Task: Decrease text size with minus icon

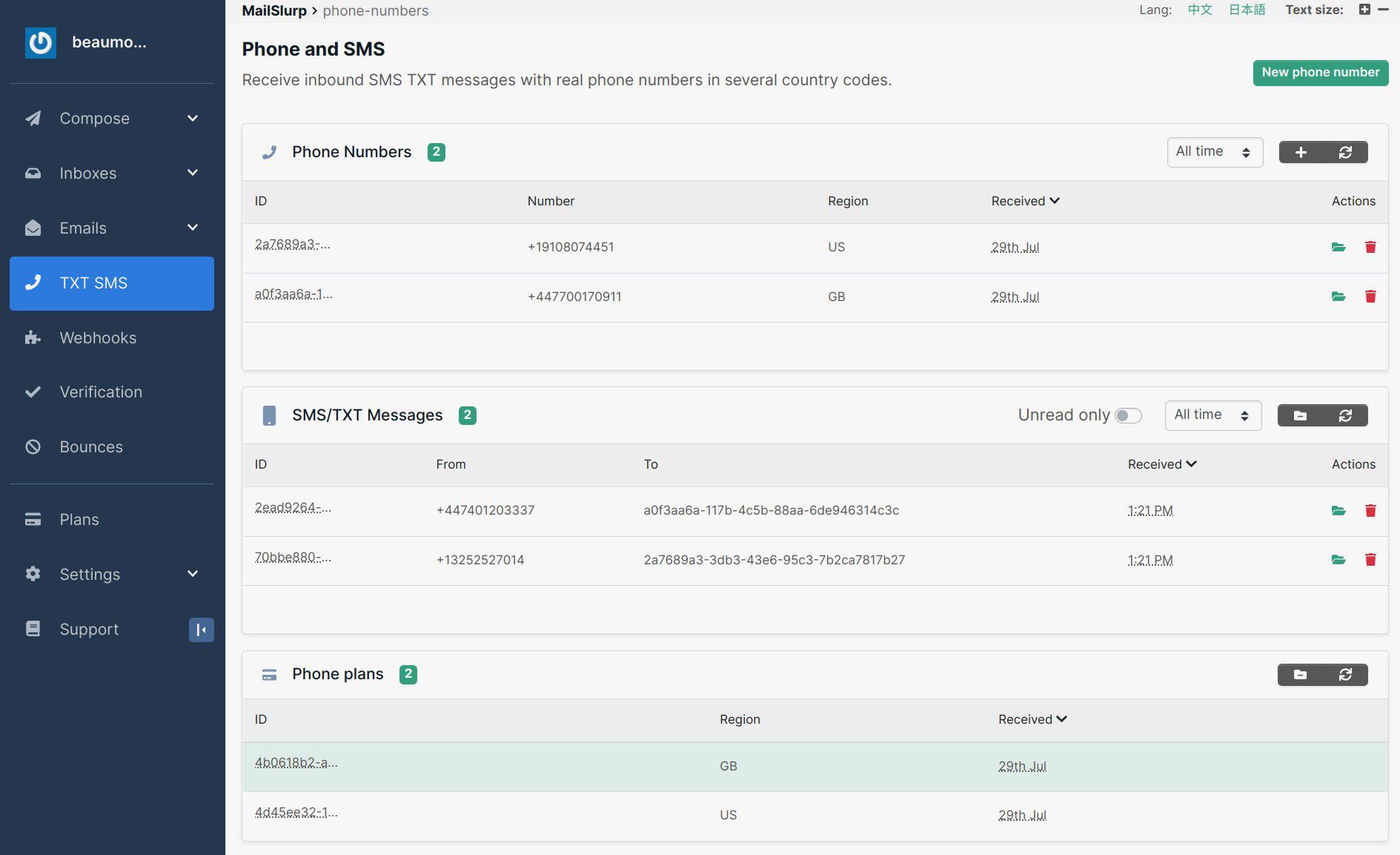Action: (1383, 10)
